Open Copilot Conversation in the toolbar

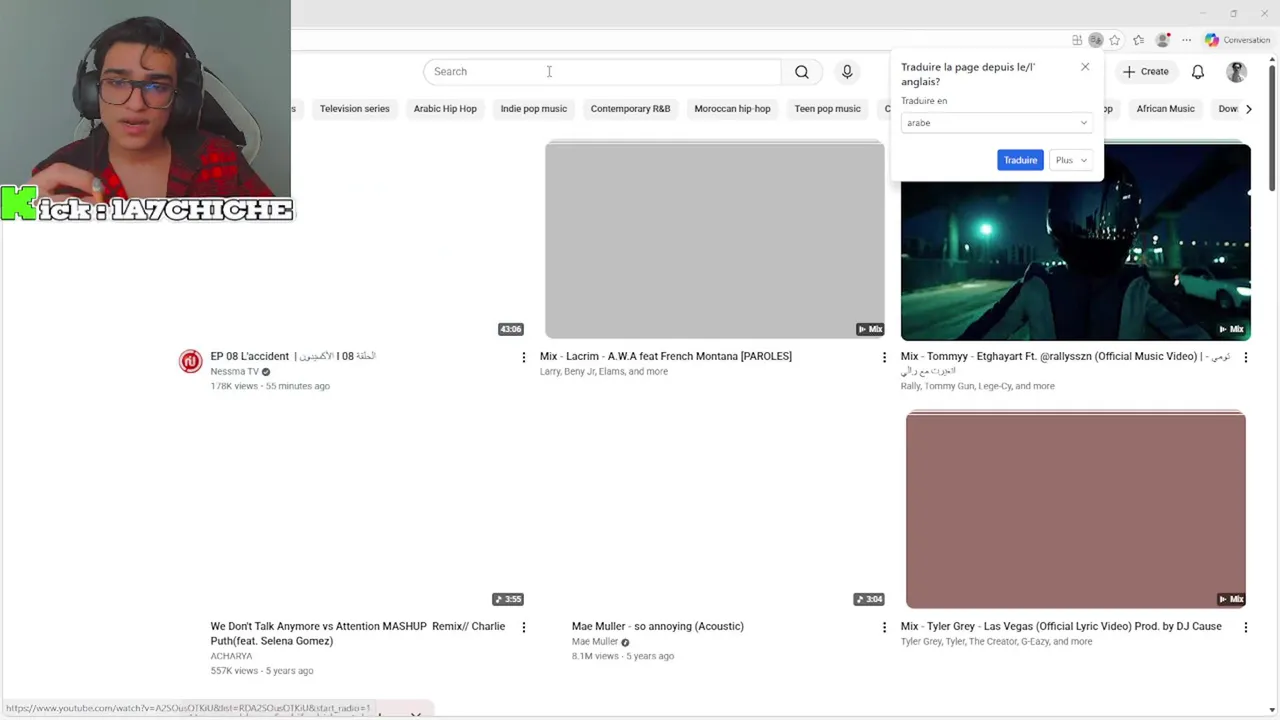[1237, 40]
